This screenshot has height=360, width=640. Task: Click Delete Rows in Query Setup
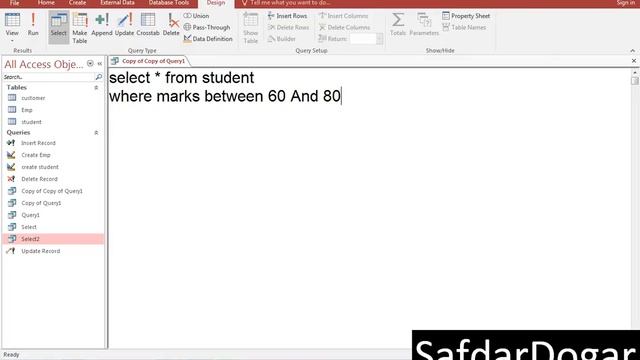click(289, 27)
